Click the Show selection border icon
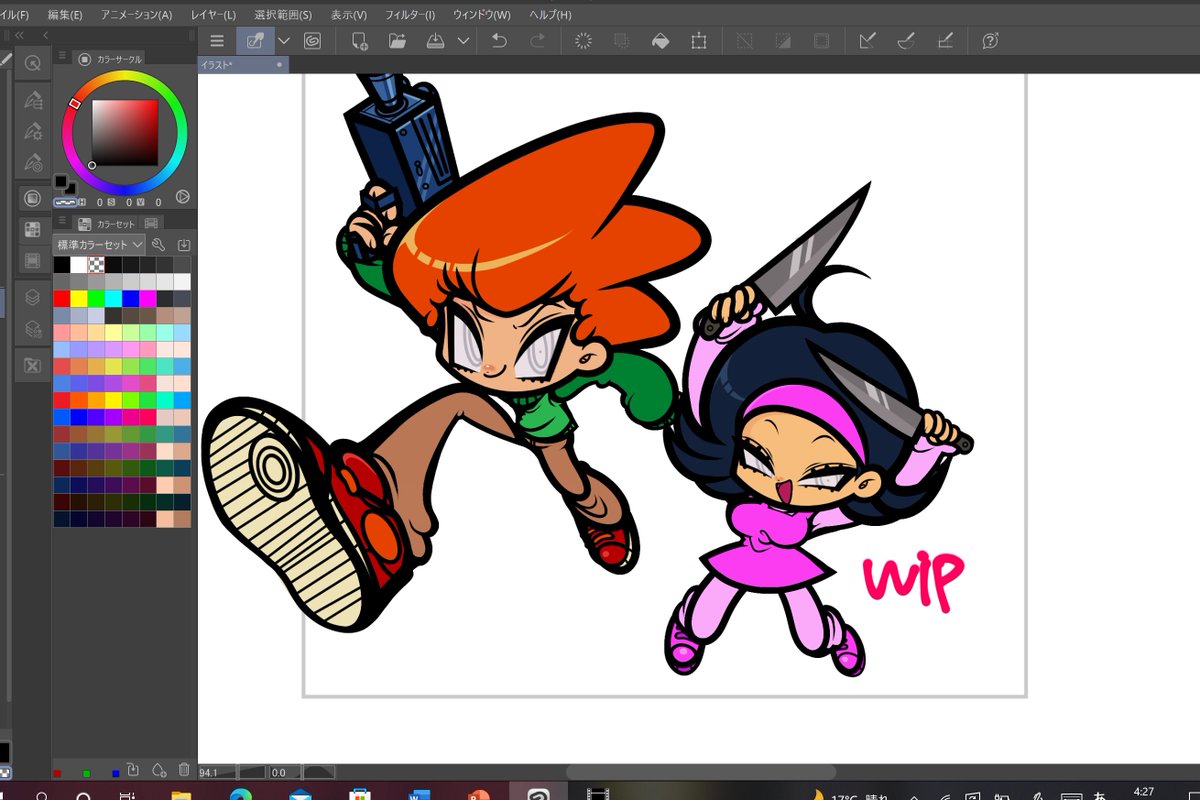Viewport: 1200px width, 800px height. (821, 41)
